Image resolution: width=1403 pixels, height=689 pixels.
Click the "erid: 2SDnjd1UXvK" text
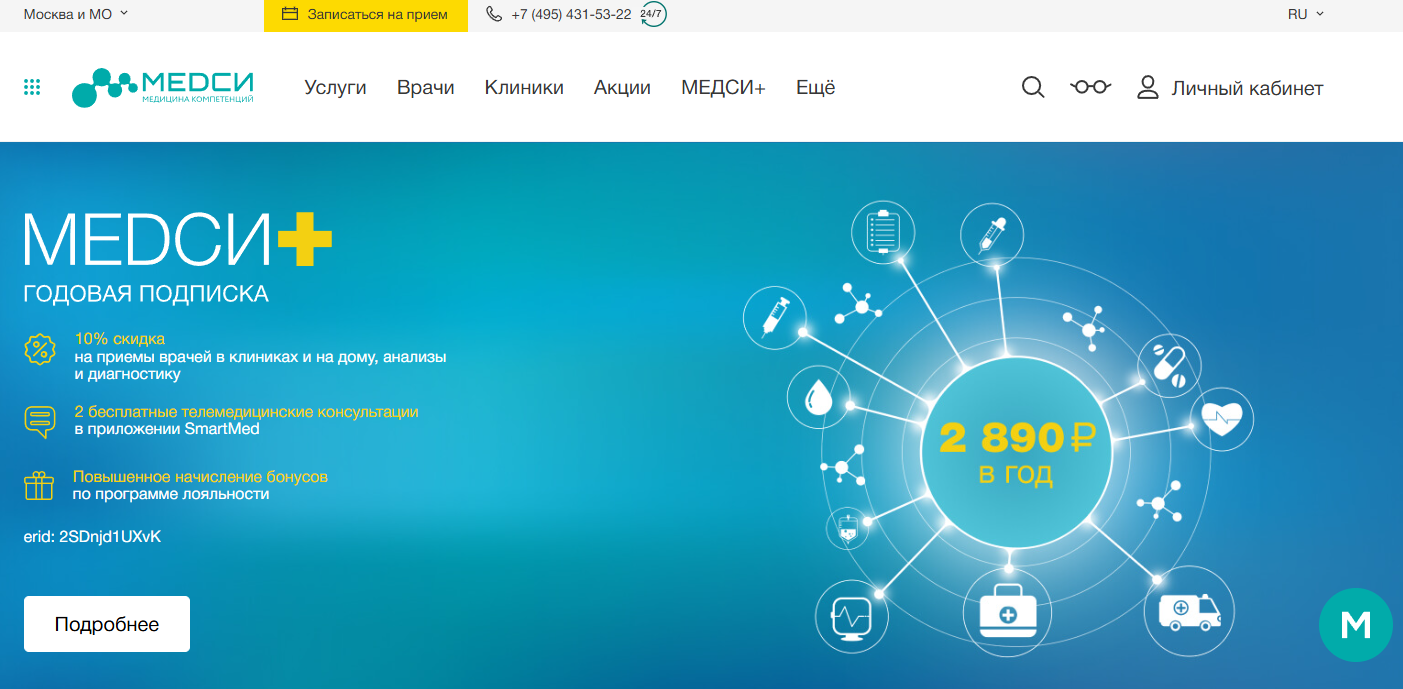pos(92,537)
